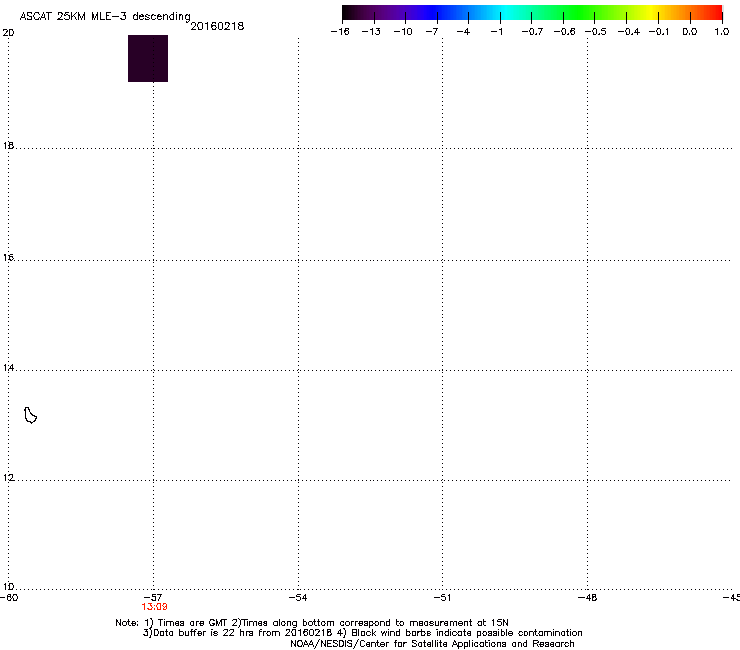Click the 16 latitude label

8,257
